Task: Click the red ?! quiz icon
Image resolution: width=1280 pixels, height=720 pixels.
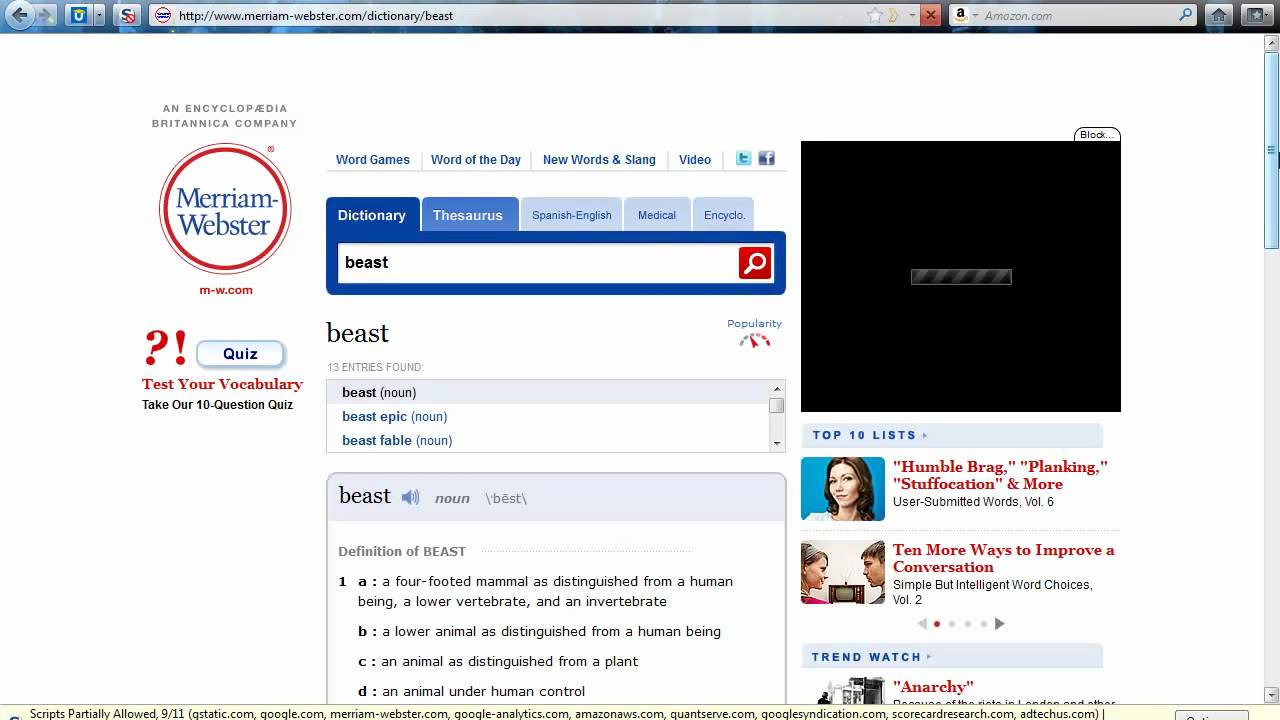Action: (x=166, y=348)
